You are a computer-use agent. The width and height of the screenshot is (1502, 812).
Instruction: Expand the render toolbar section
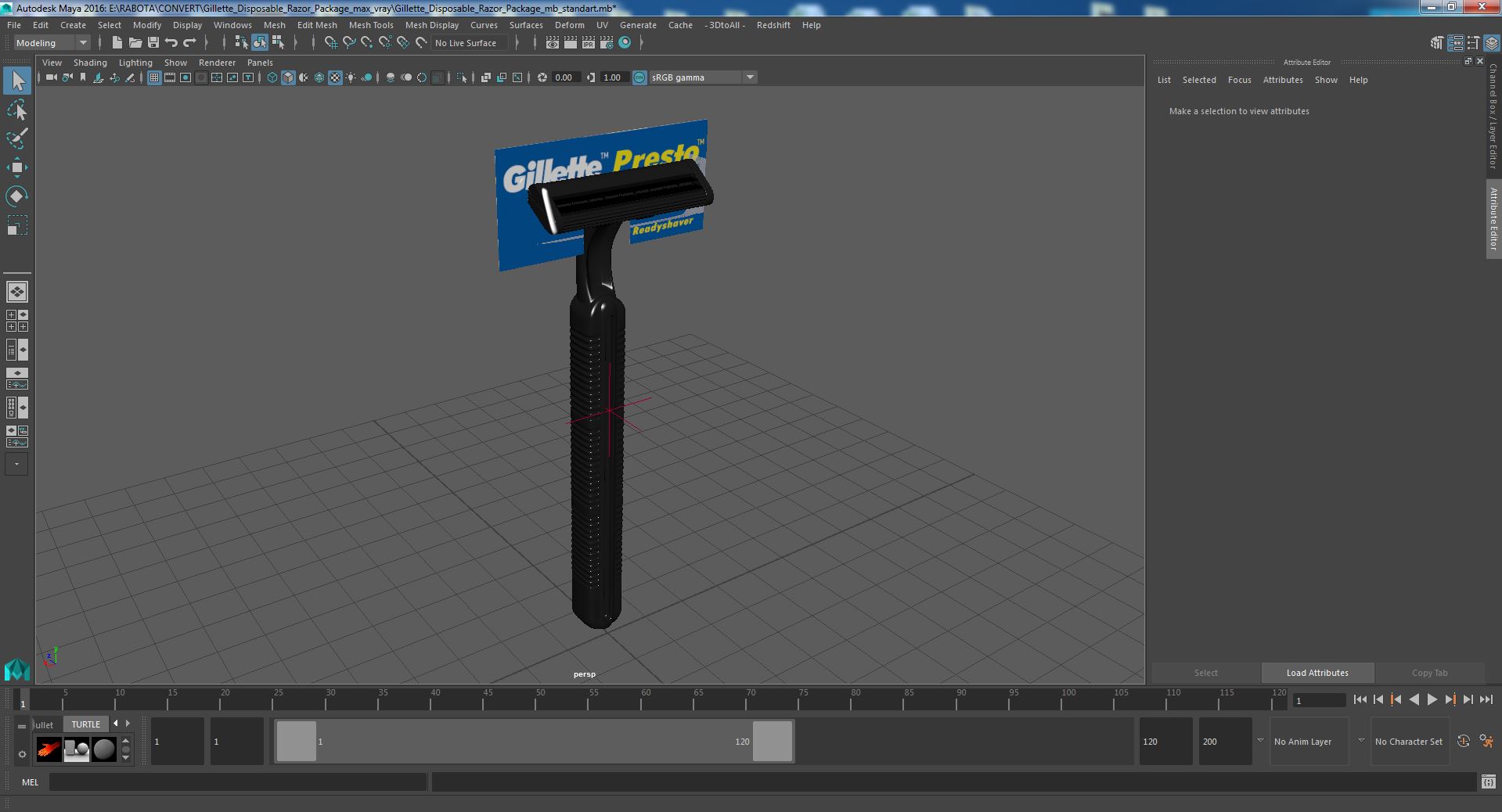pos(642,43)
